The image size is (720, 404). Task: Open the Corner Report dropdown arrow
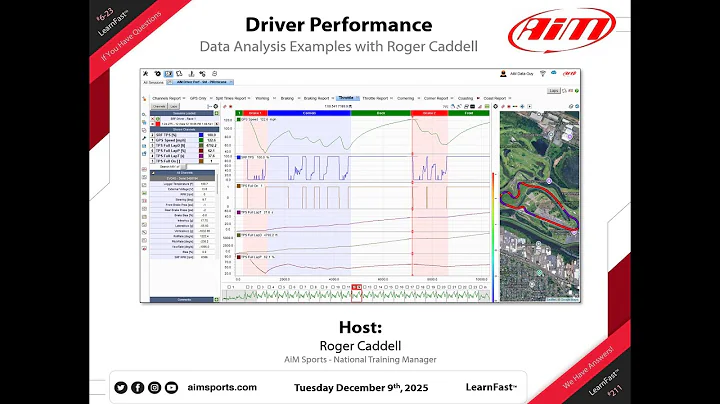(452, 98)
